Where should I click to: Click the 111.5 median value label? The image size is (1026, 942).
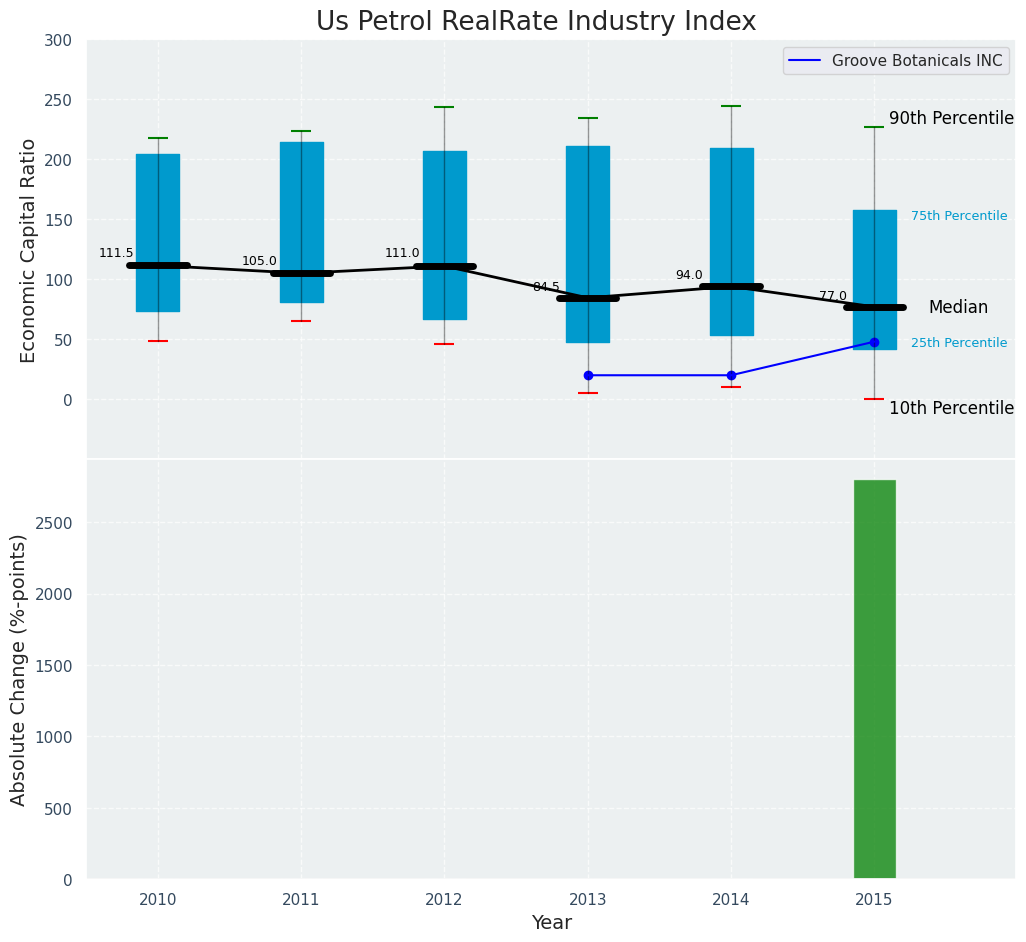point(116,253)
